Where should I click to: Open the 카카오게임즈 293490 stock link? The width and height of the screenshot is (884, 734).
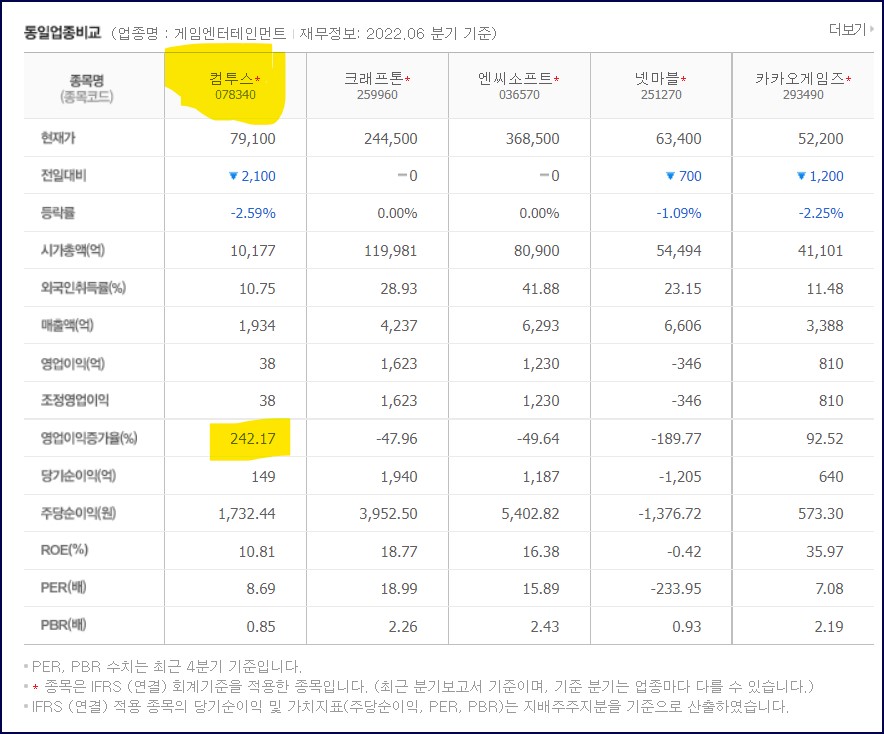pyautogui.click(x=803, y=86)
